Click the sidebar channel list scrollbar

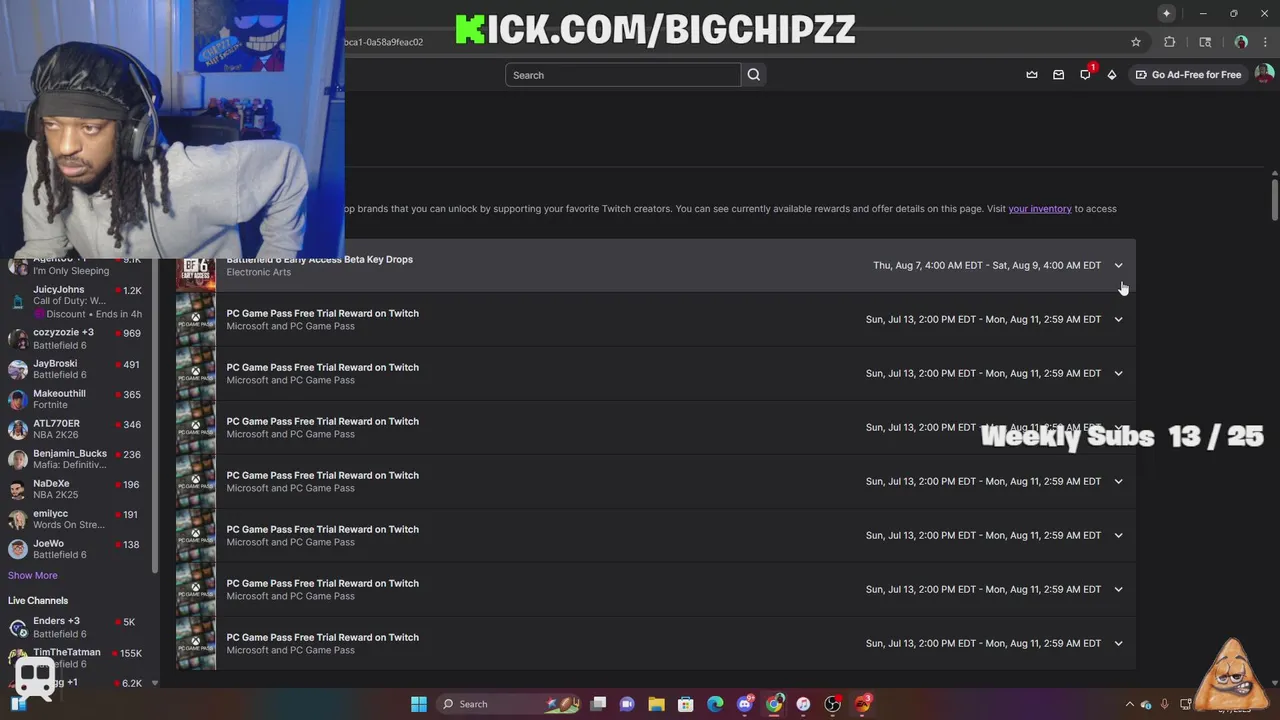point(155,415)
